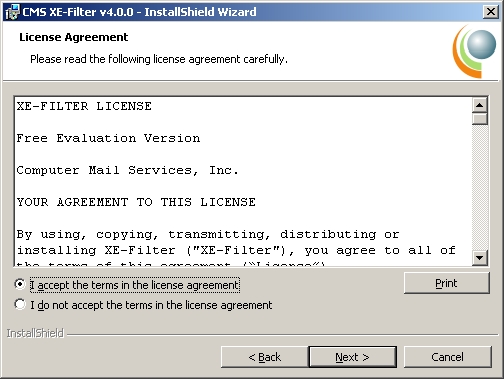Click the title bar text 'CMS XE-Filter v4.0.0'

tap(78, 12)
